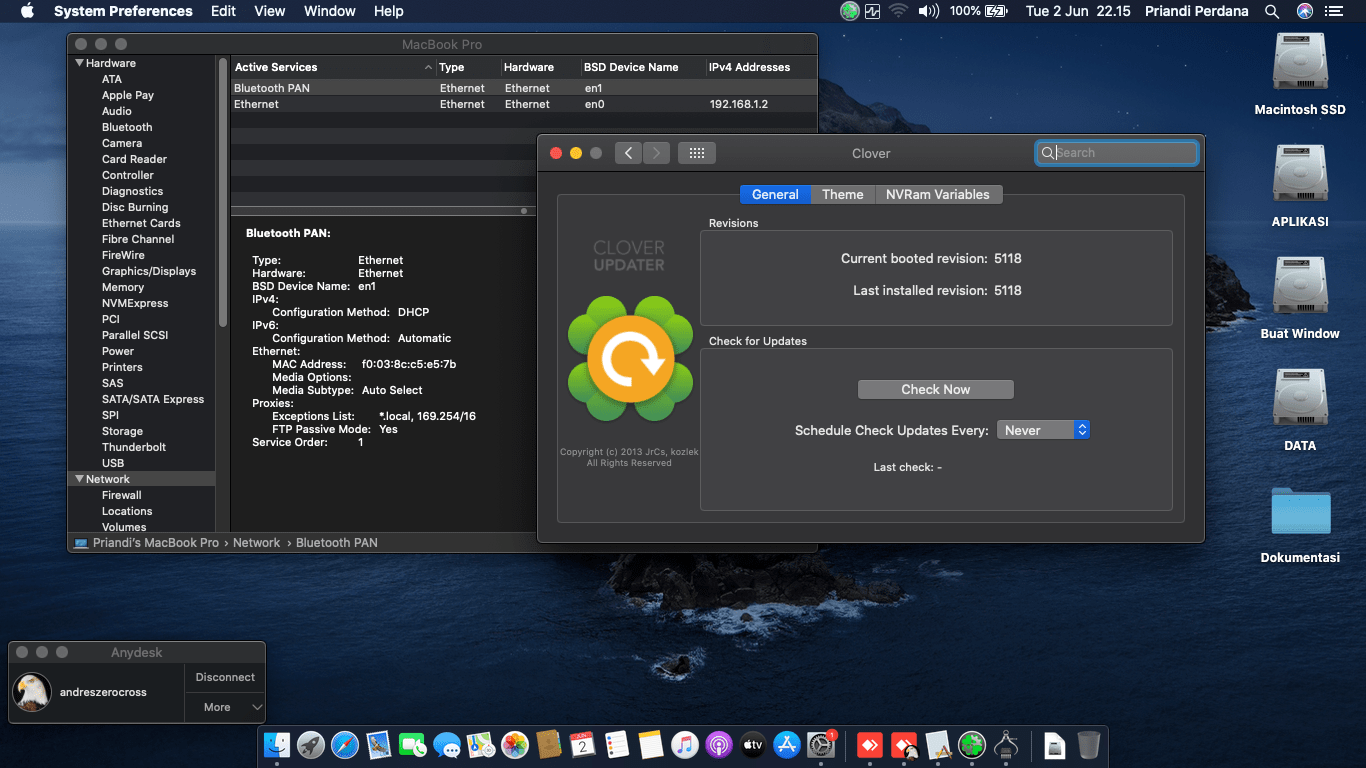Open Reminders from the Dock
The width and height of the screenshot is (1366, 768).
[x=617, y=744]
